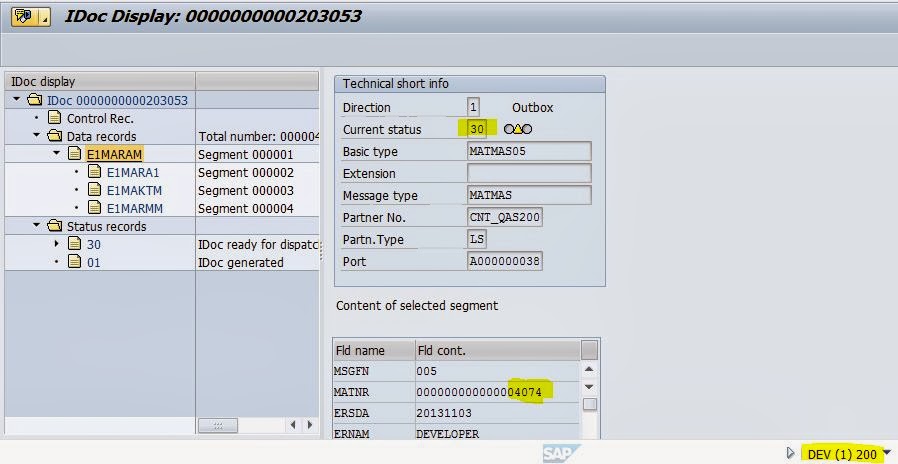Click the E1MARAM segment document icon
Screen dimensions: 898x464
tap(74, 154)
